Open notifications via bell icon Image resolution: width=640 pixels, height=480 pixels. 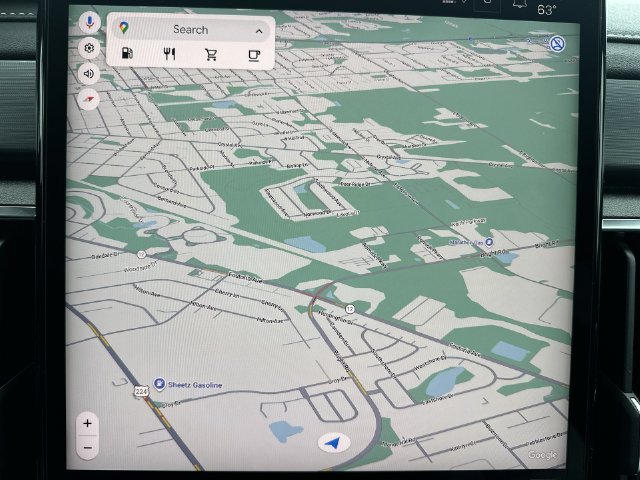coord(520,4)
